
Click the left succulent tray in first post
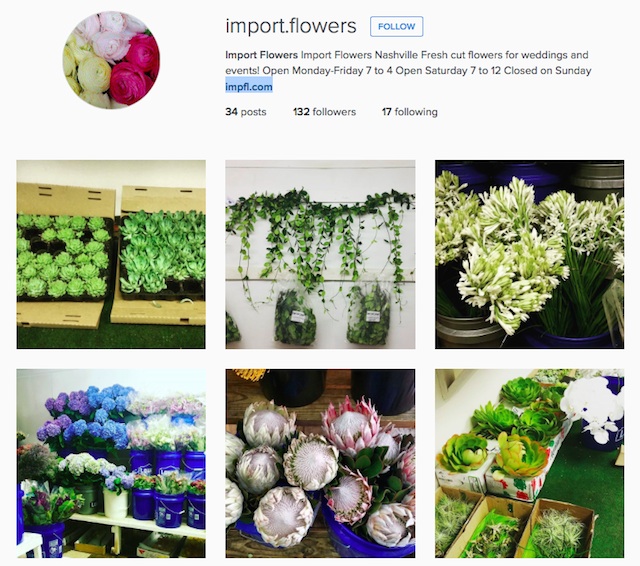click(63, 256)
